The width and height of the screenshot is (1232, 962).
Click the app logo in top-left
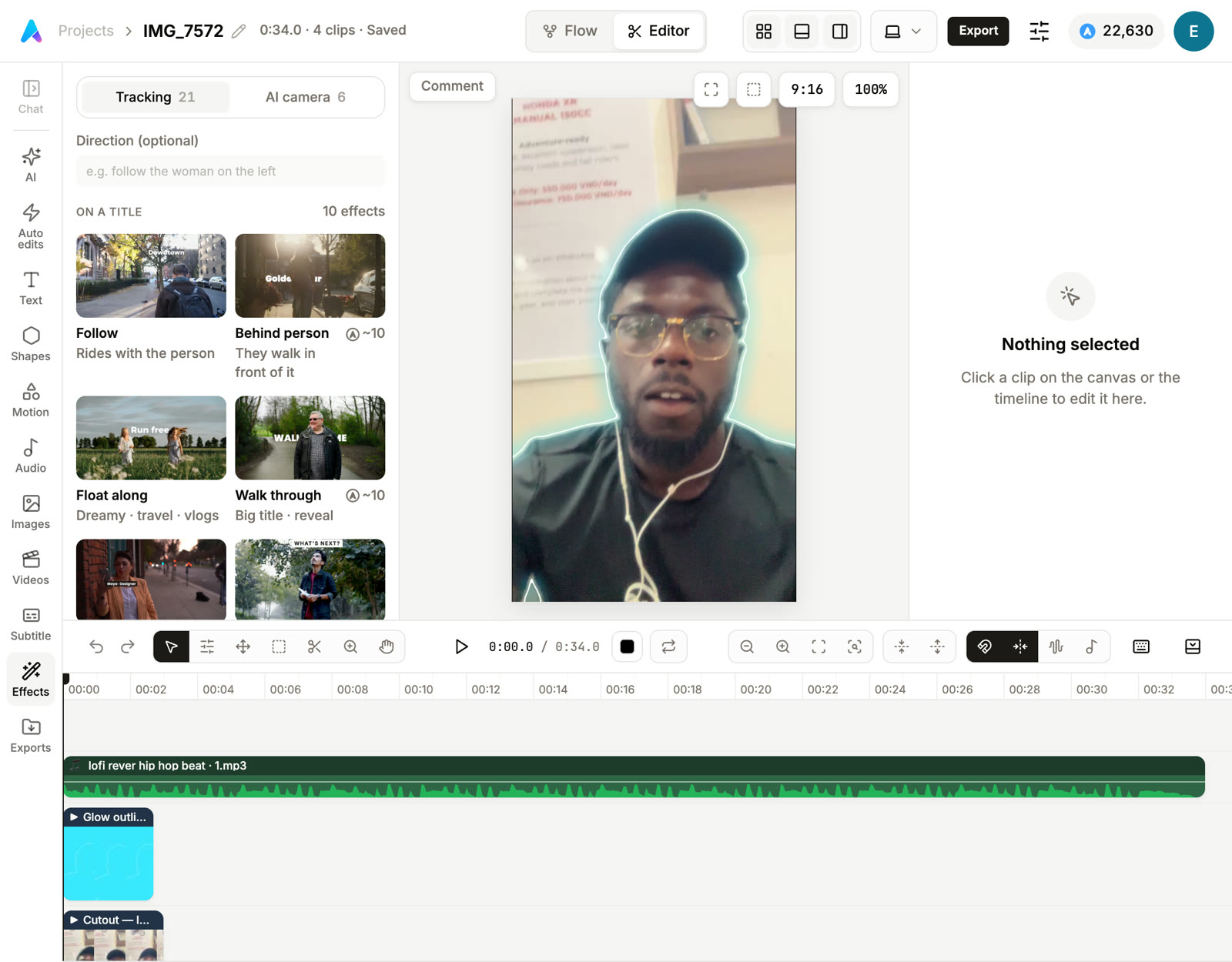point(31,31)
